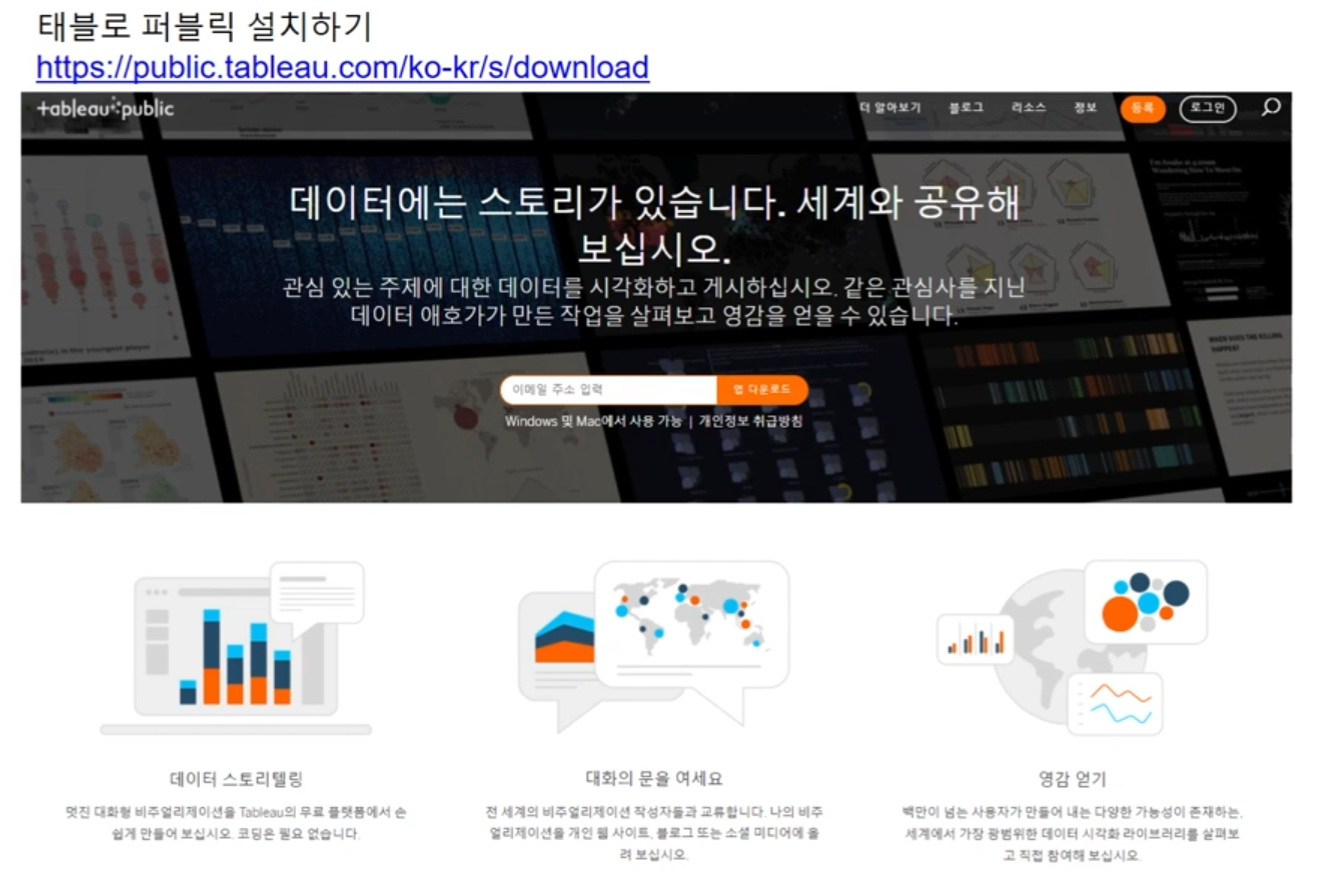Click the Windows 및 Mac에서 사용 가능 text
The height and width of the screenshot is (875, 1327).
[x=593, y=422]
